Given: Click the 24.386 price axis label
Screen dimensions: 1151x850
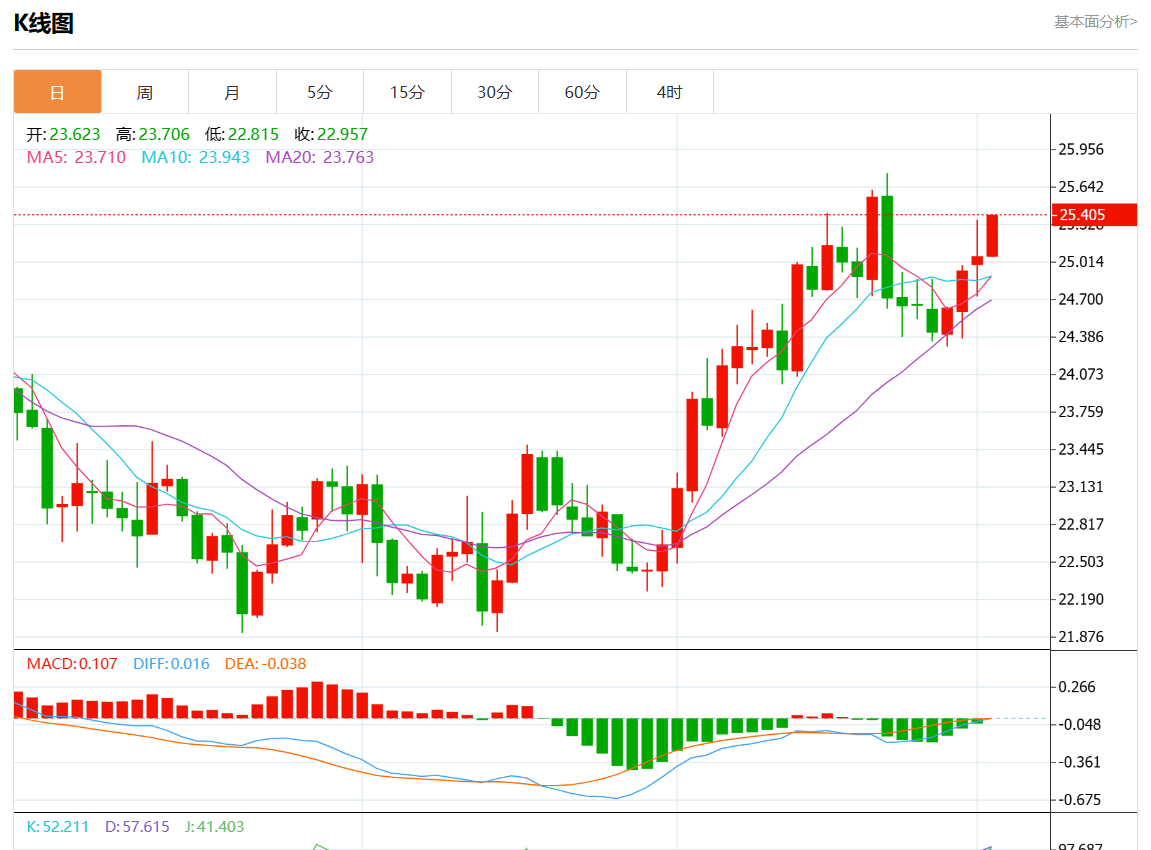Looking at the screenshot, I should pos(1081,337).
